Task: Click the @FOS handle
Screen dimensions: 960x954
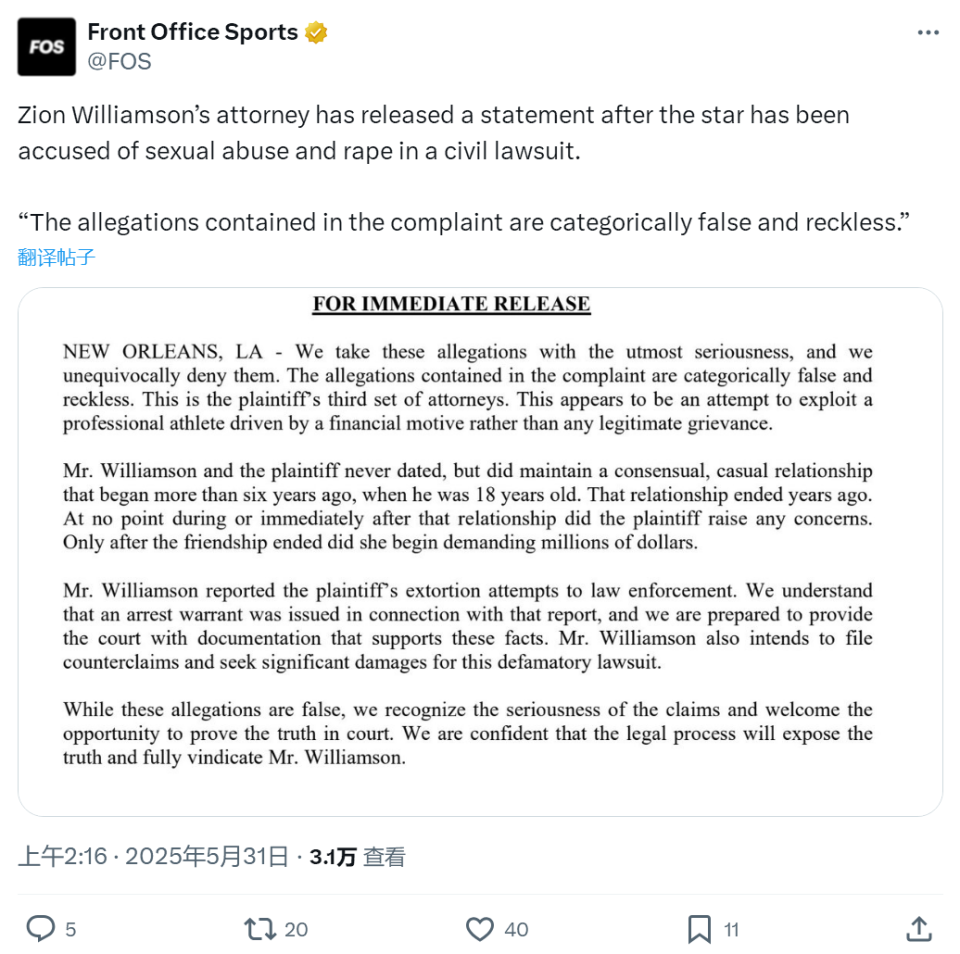Action: 120,61
